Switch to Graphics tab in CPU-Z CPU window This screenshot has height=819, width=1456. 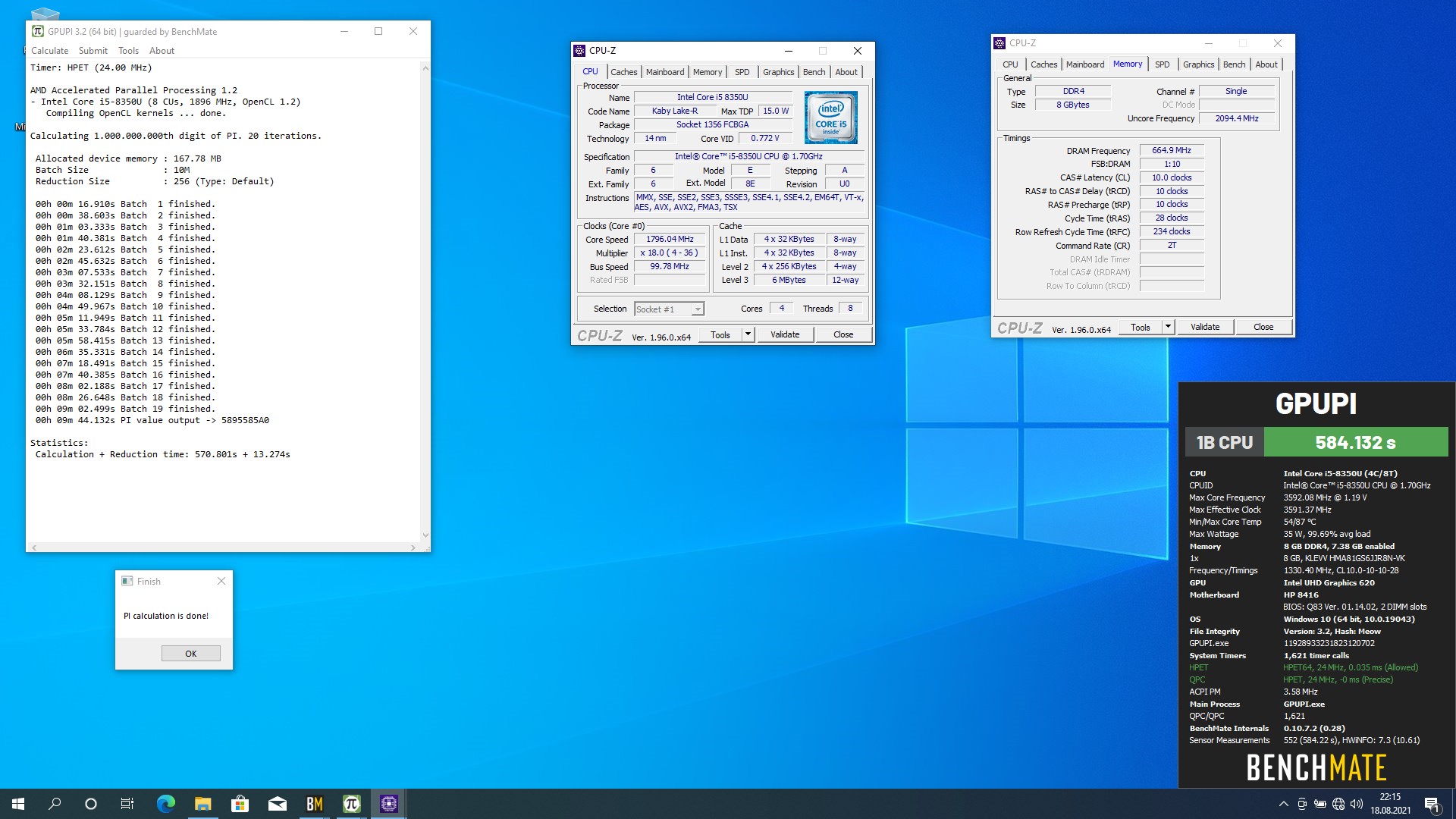(x=779, y=72)
